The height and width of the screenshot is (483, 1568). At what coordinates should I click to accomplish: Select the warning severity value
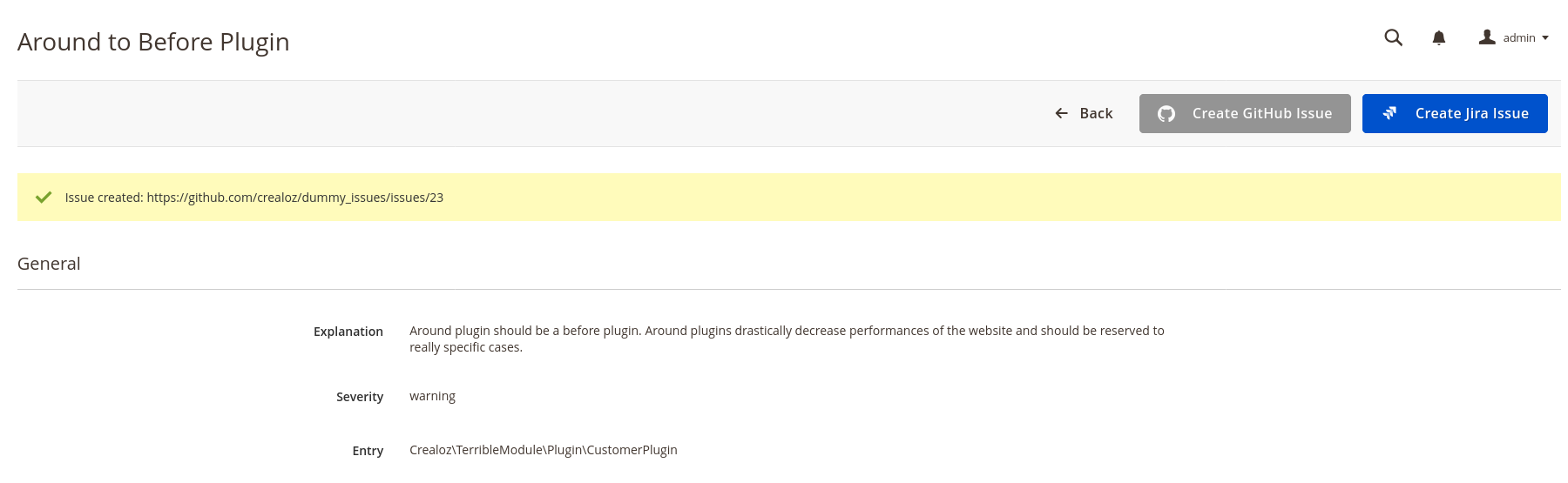[432, 396]
